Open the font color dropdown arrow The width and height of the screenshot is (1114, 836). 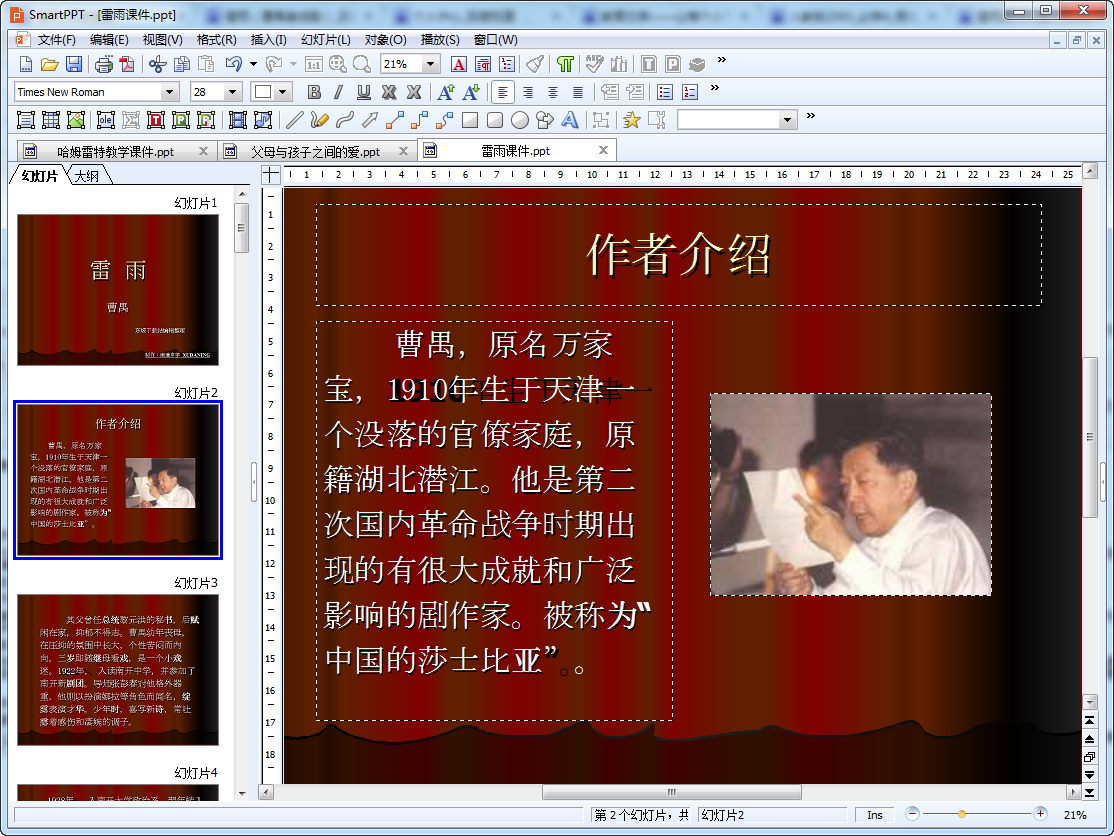point(283,92)
